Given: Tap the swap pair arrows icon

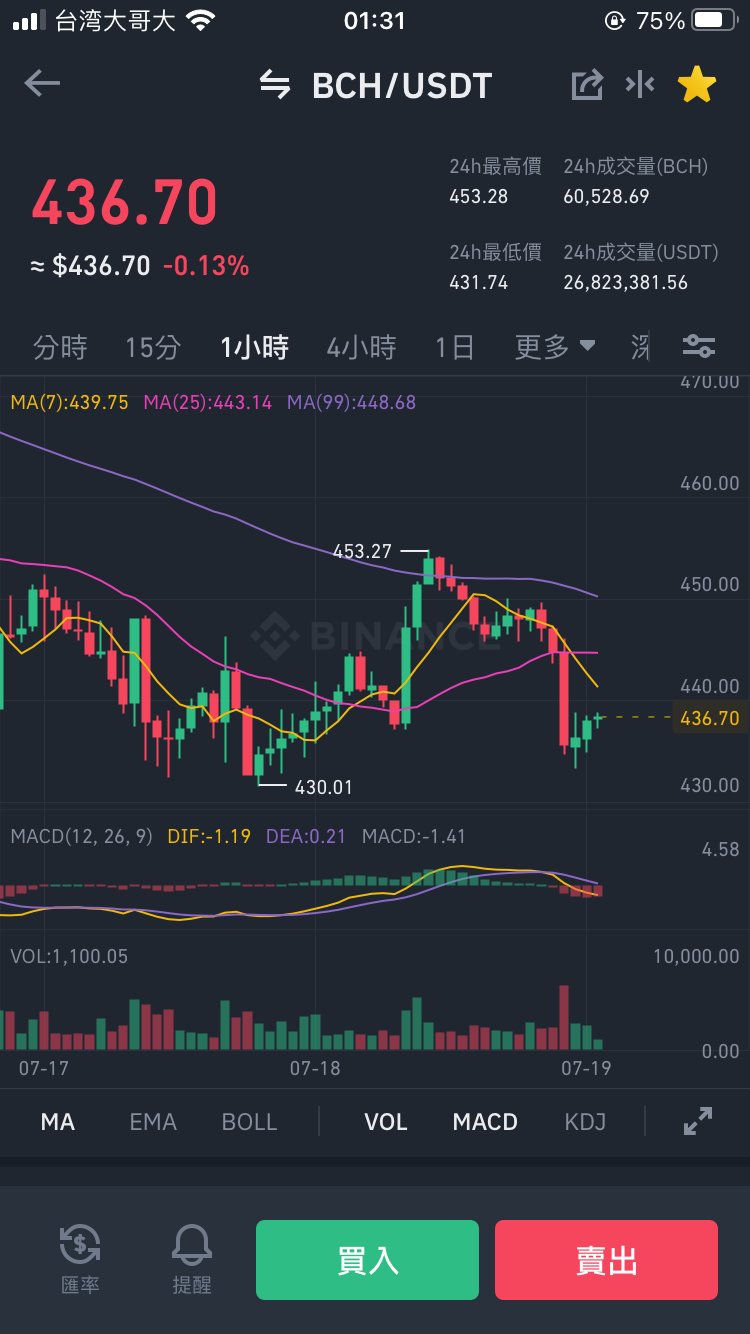Looking at the screenshot, I should pos(274,85).
